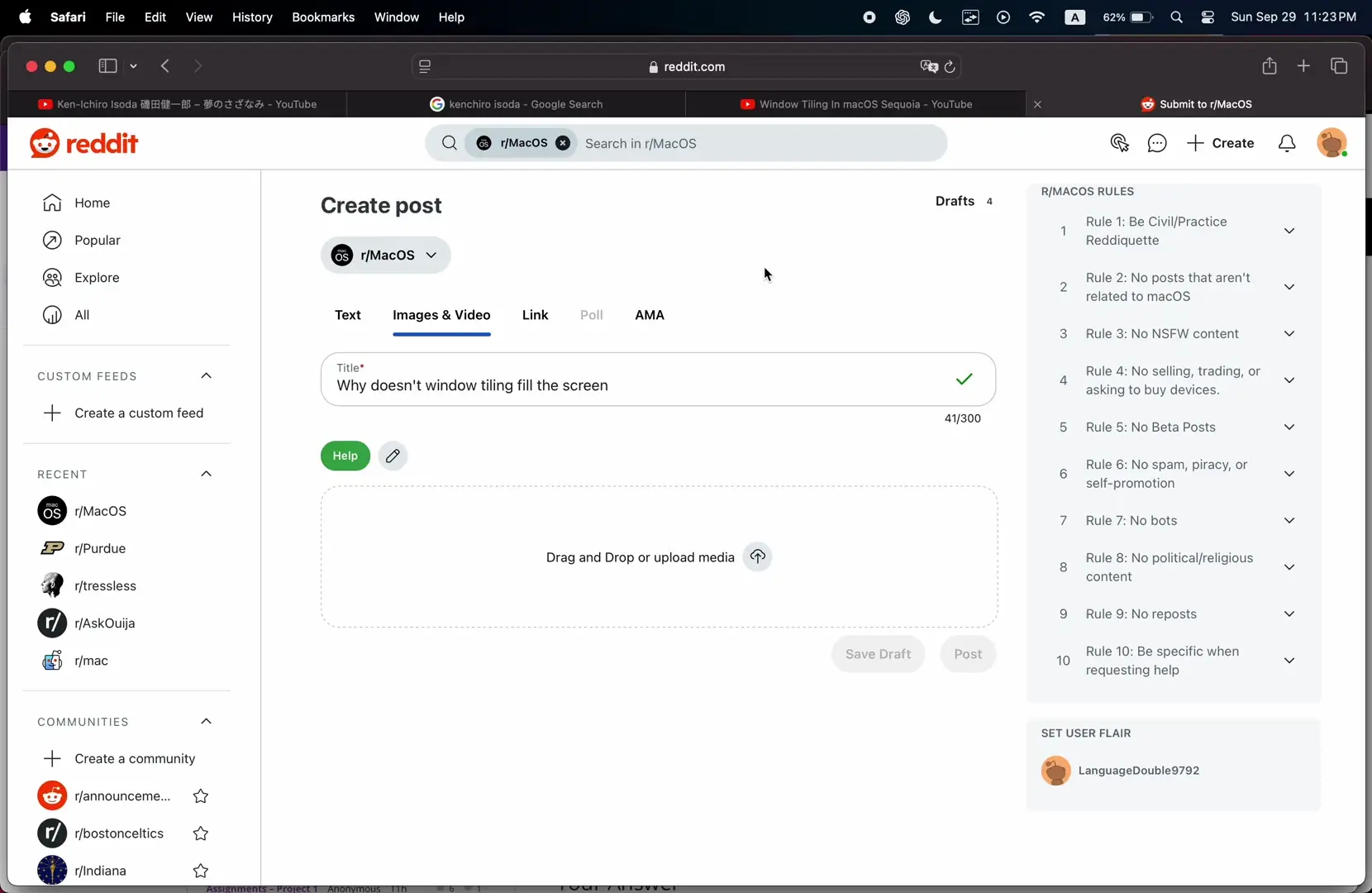This screenshot has height=893, width=1372.
Task: Click the Reddit logo
Action: [84, 143]
